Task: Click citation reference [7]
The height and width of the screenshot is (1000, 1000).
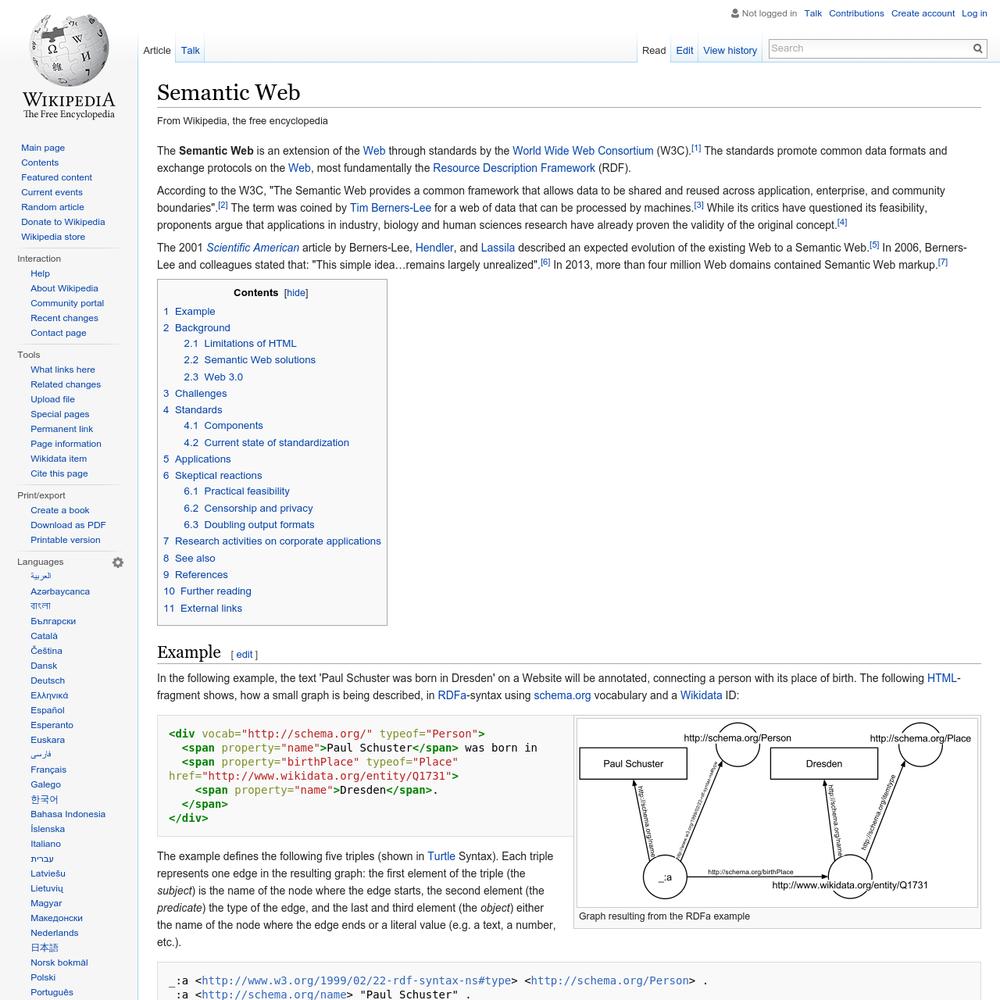Action: (943, 261)
